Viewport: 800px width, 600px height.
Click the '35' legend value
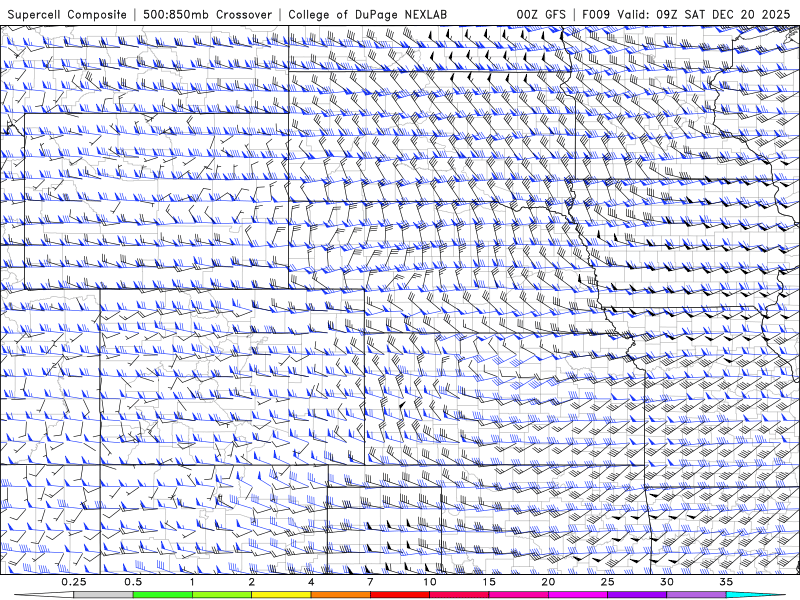(726, 582)
